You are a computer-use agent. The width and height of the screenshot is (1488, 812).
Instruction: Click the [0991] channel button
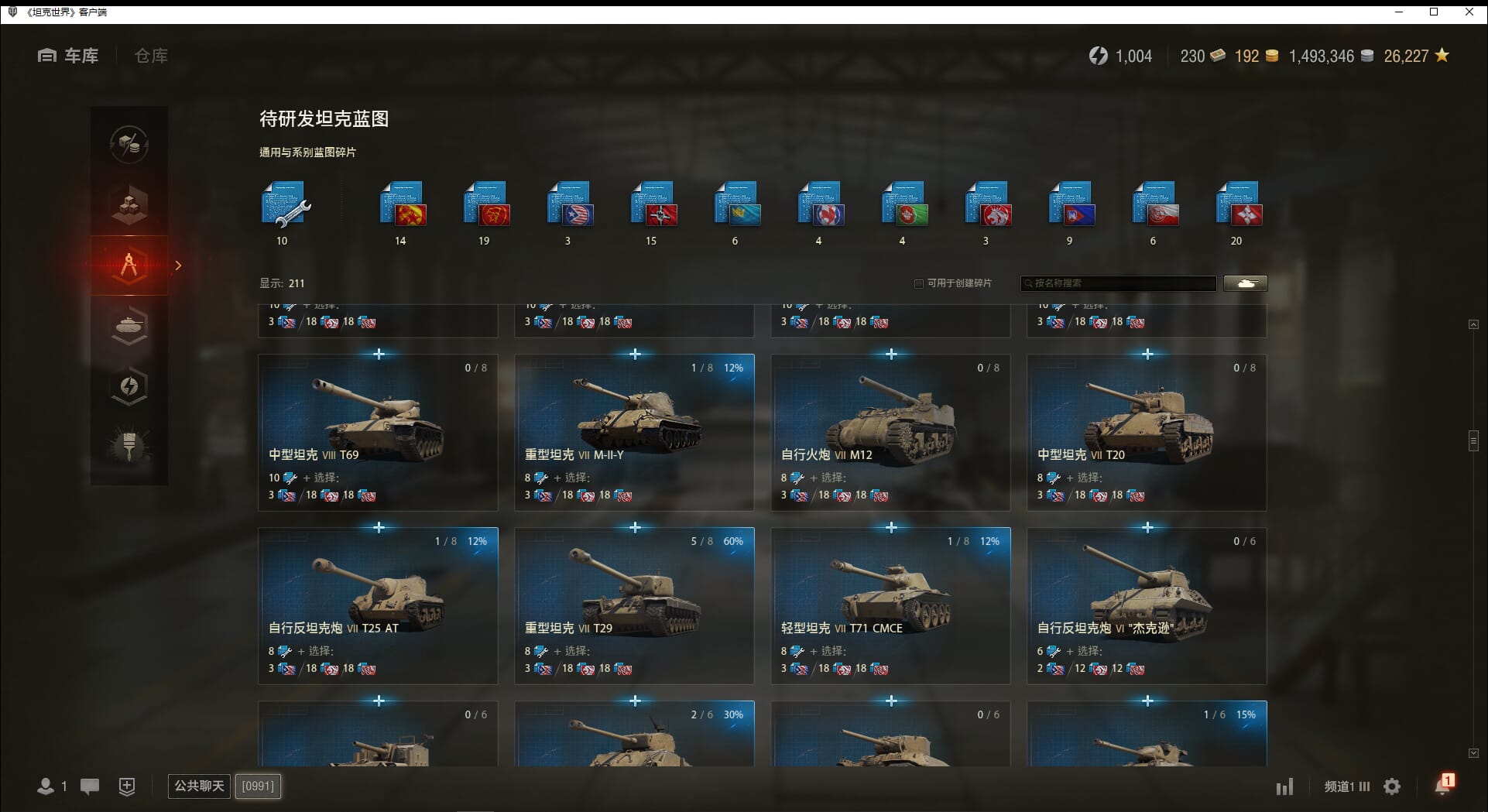(258, 786)
